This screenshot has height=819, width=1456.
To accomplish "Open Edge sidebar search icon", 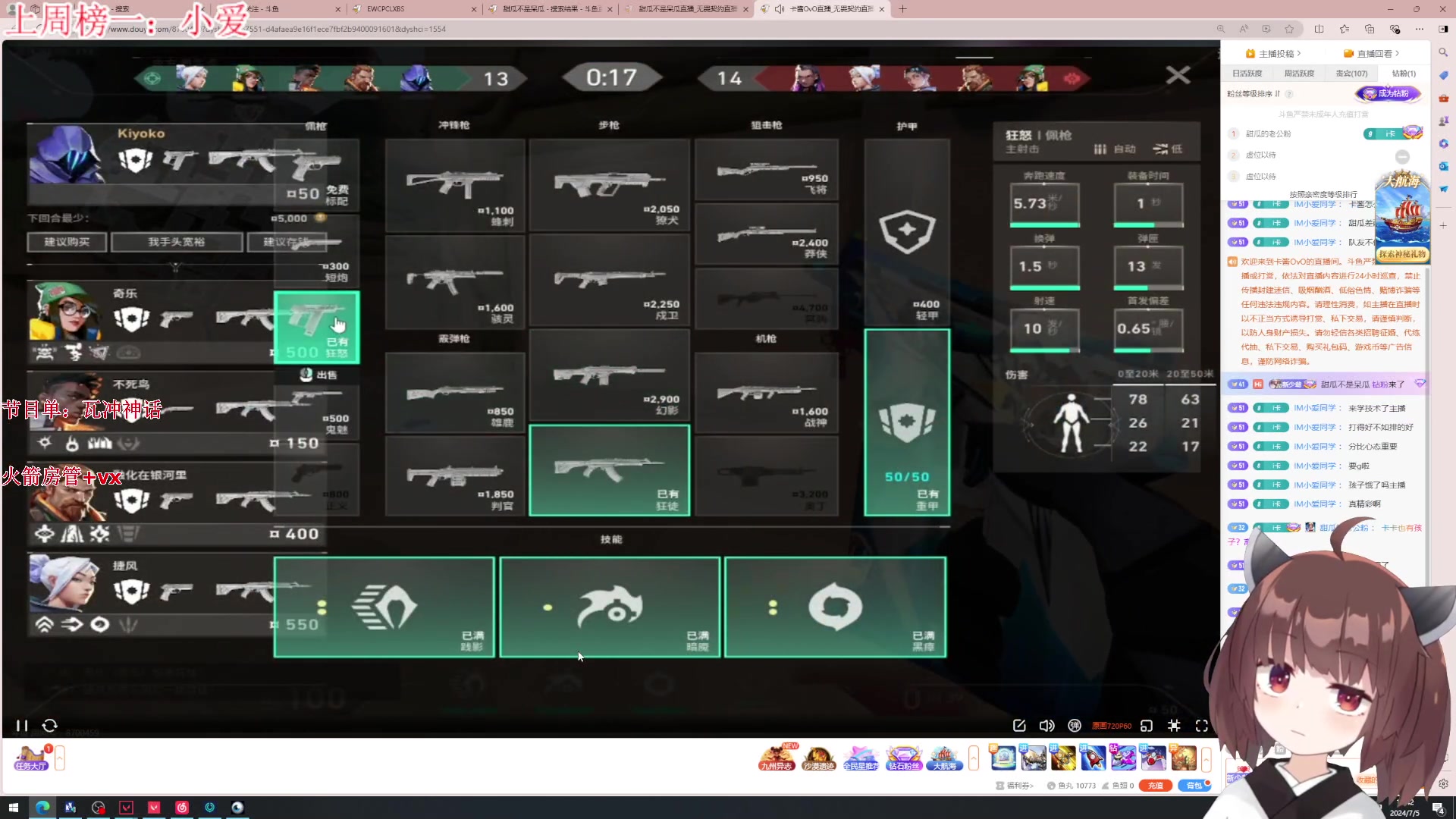I will (1443, 52).
